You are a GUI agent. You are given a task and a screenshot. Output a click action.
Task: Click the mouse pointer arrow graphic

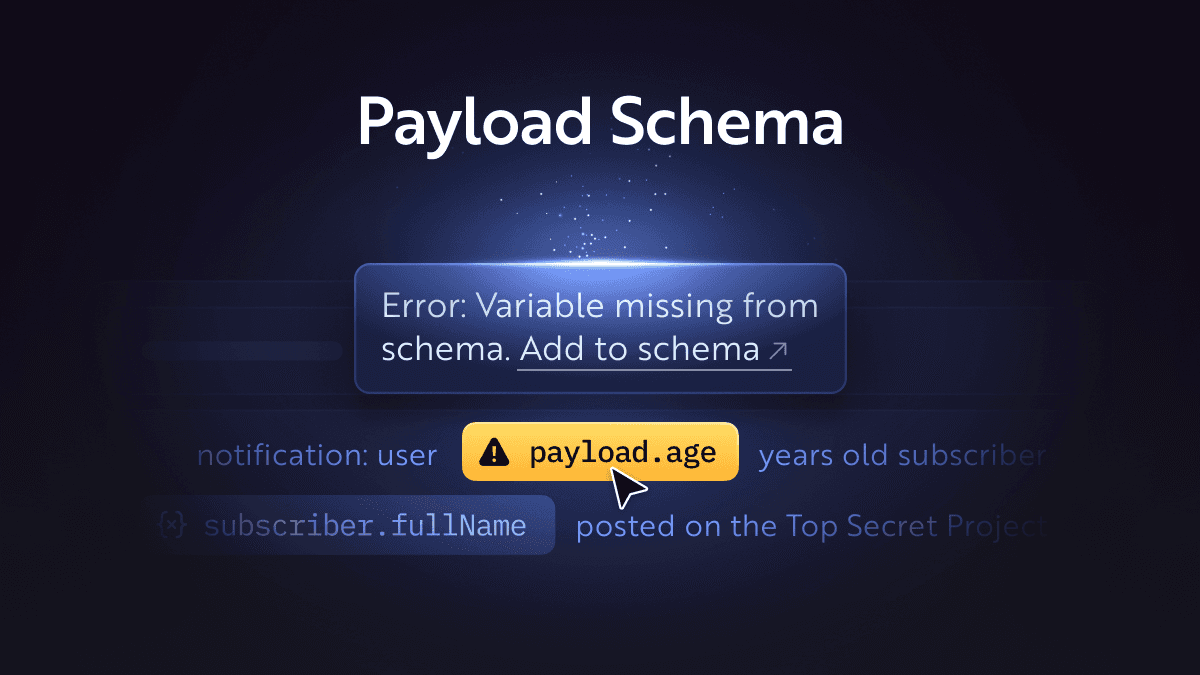click(629, 488)
